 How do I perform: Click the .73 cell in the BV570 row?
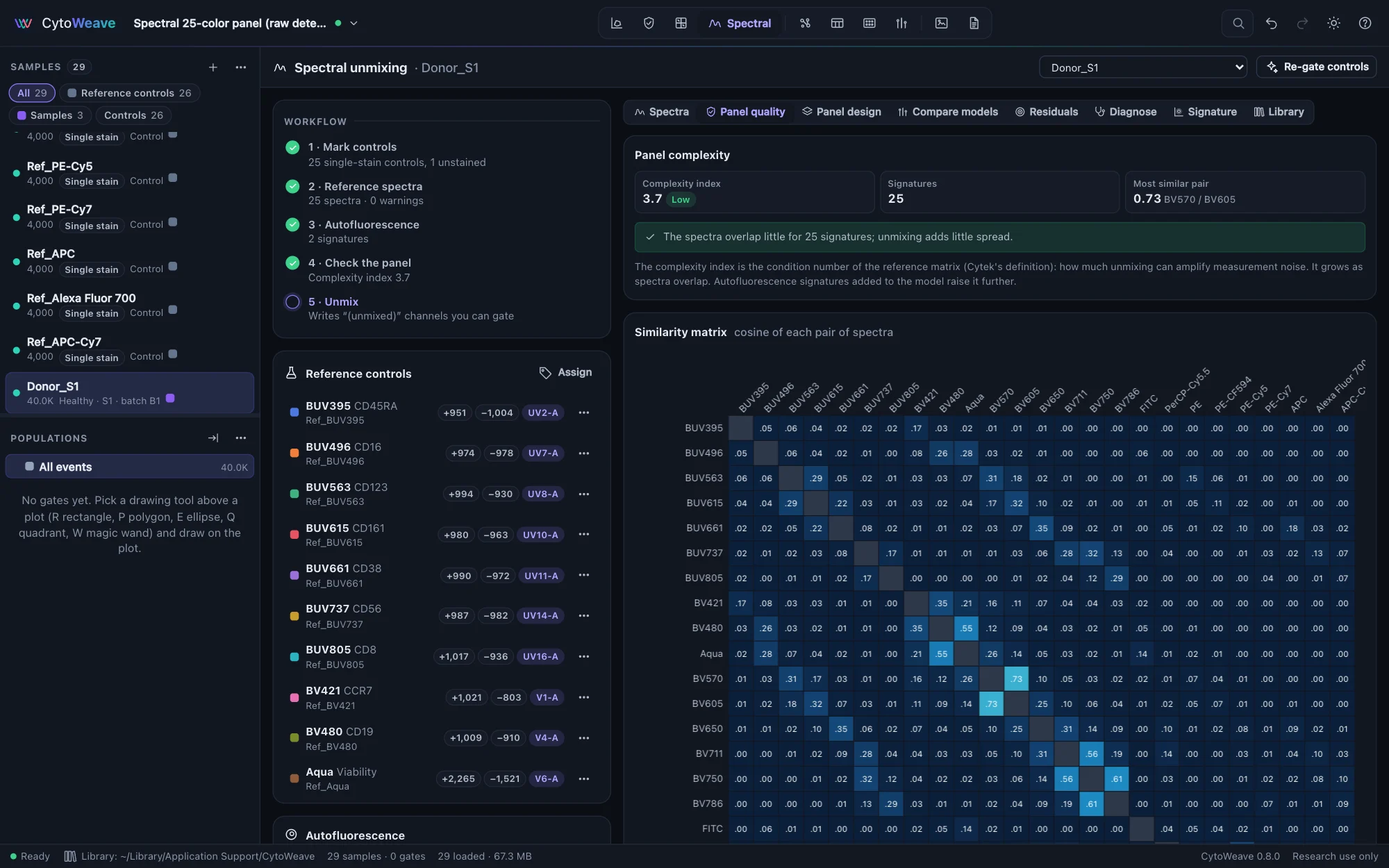click(x=1017, y=679)
